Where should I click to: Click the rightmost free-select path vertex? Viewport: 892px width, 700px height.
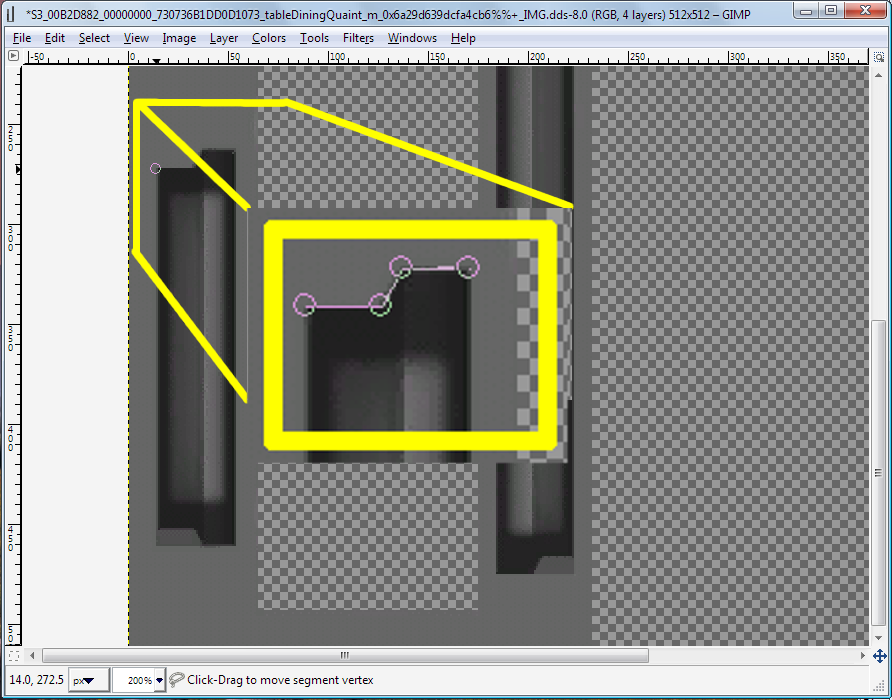(x=467, y=266)
